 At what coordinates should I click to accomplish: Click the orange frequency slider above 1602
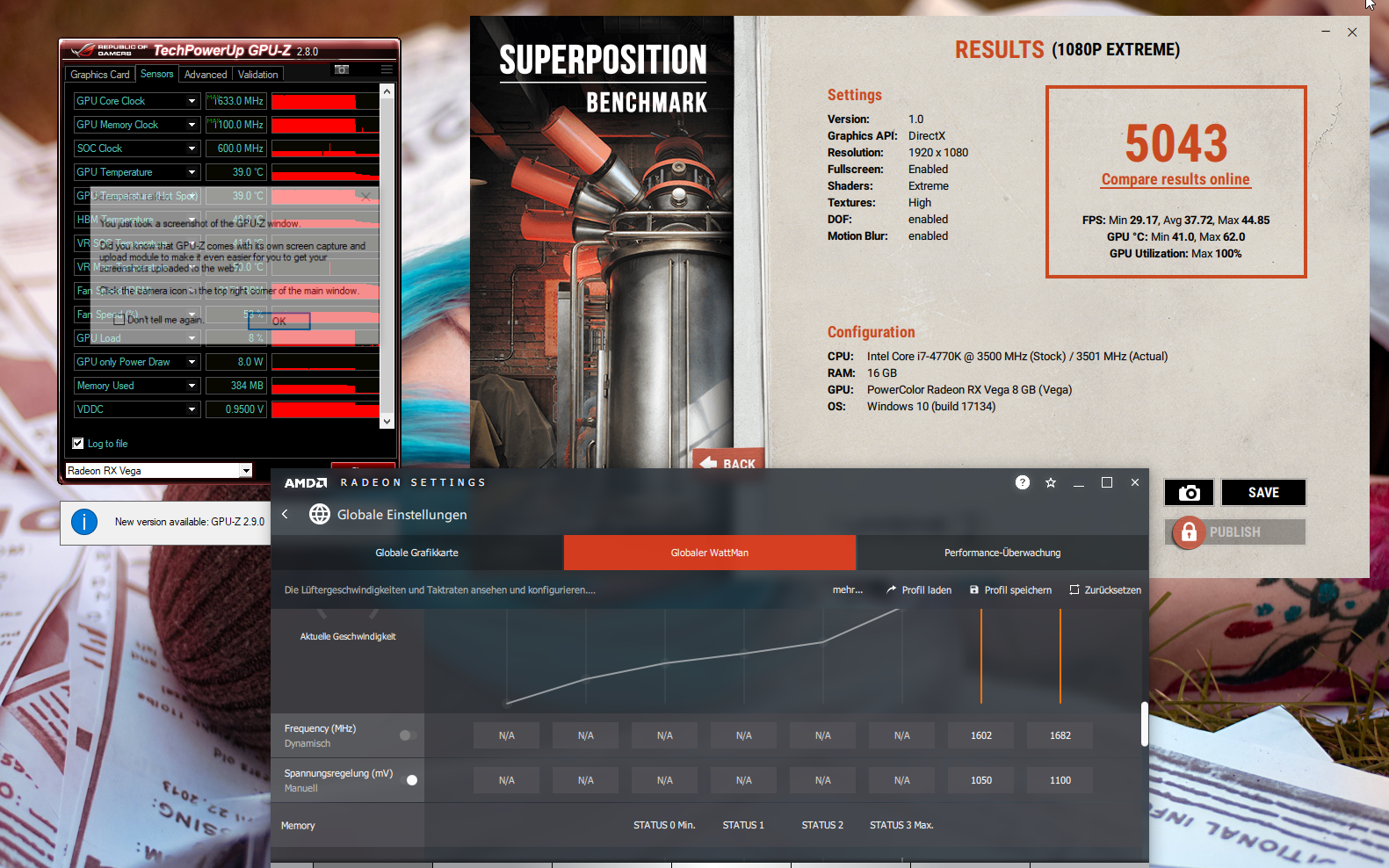pos(981,656)
